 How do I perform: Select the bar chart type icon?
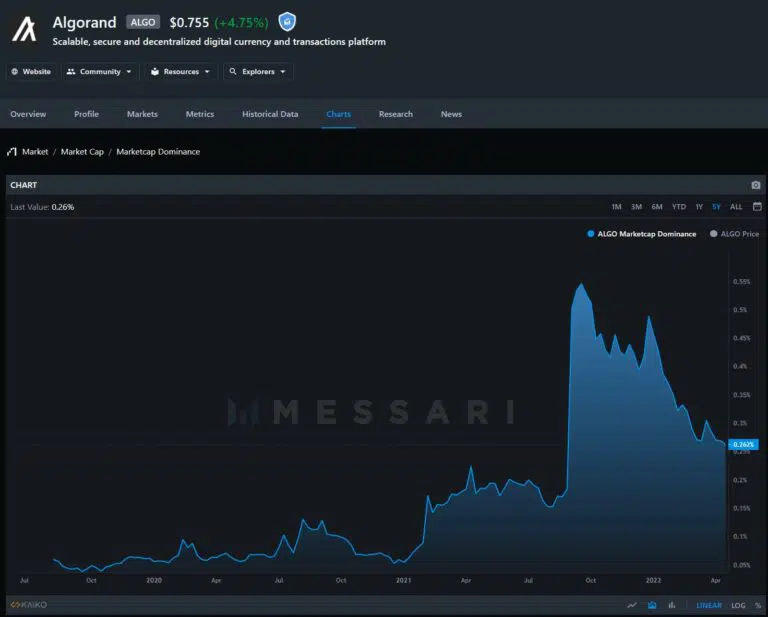672,605
